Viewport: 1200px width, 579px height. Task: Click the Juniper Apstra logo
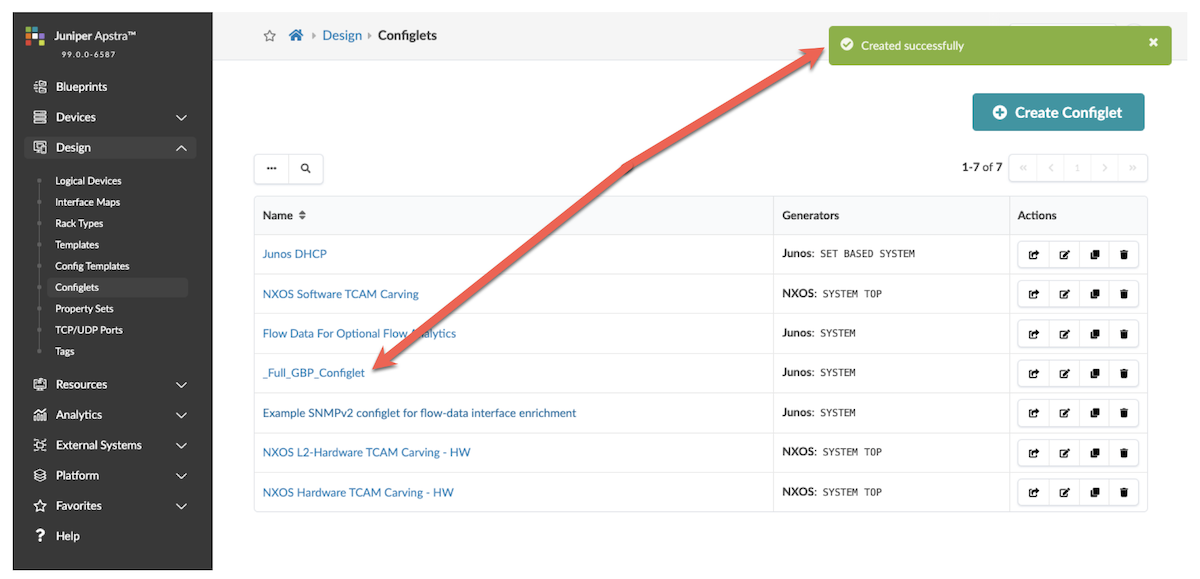pyautogui.click(x=35, y=37)
